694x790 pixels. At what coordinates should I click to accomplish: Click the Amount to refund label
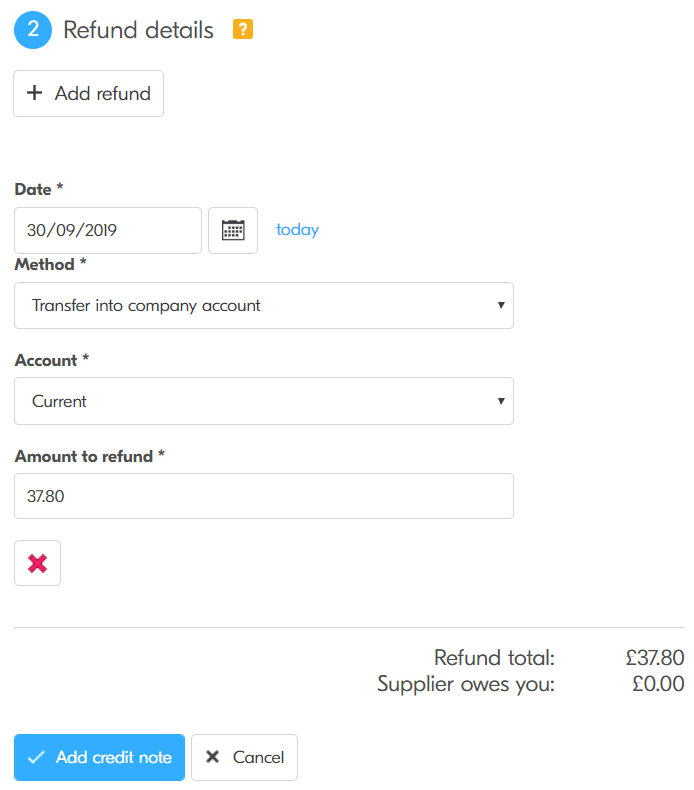[90, 456]
